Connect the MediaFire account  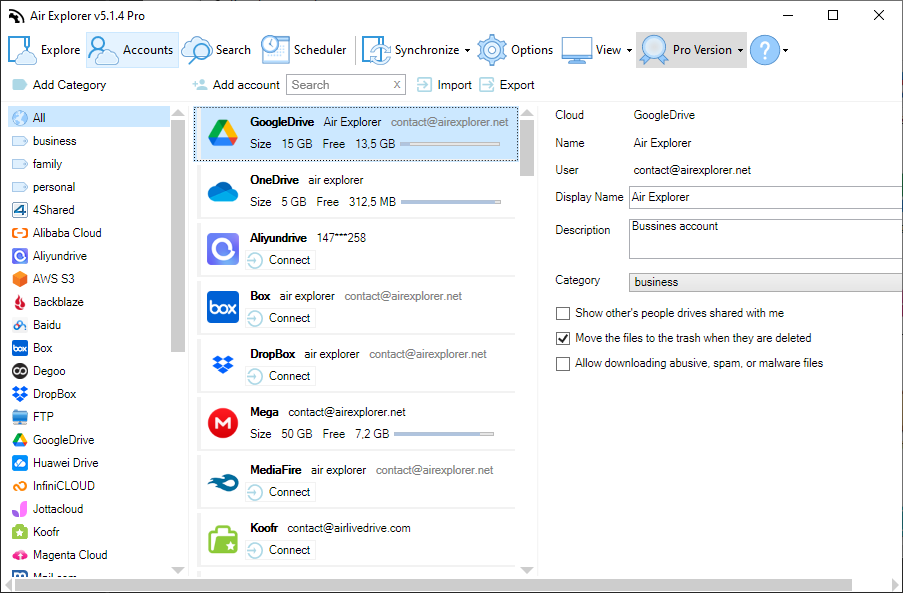(x=280, y=492)
